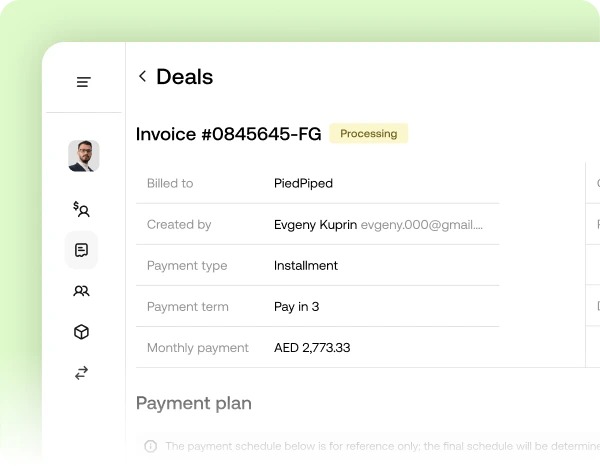The image size is (600, 466).
Task: Open the team members sidebar icon
Action: pyautogui.click(x=82, y=291)
